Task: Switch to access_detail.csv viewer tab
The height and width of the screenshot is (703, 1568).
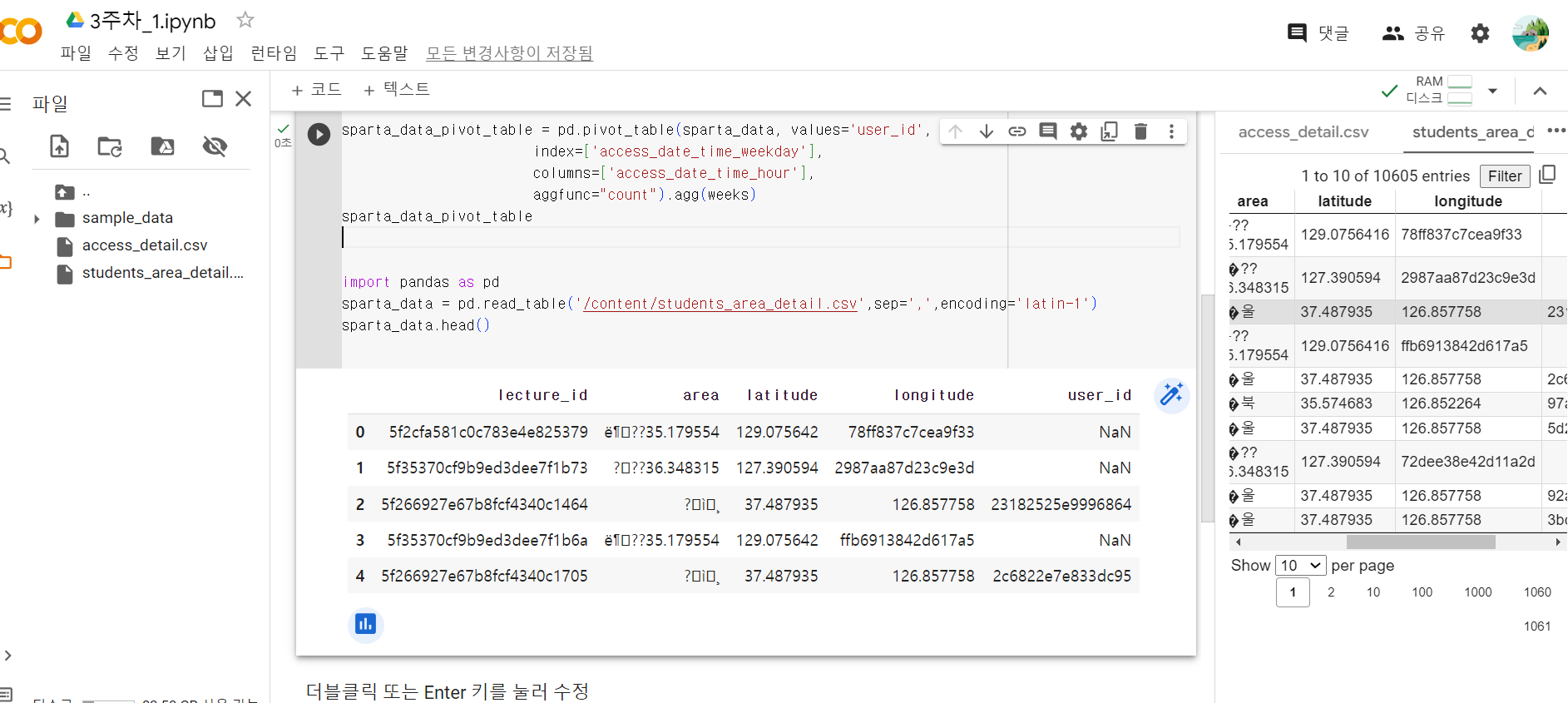Action: click(x=1303, y=131)
